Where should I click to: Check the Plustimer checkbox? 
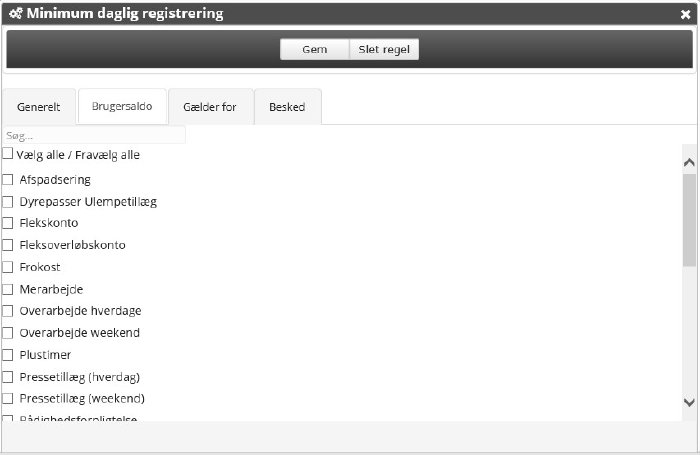point(8,355)
